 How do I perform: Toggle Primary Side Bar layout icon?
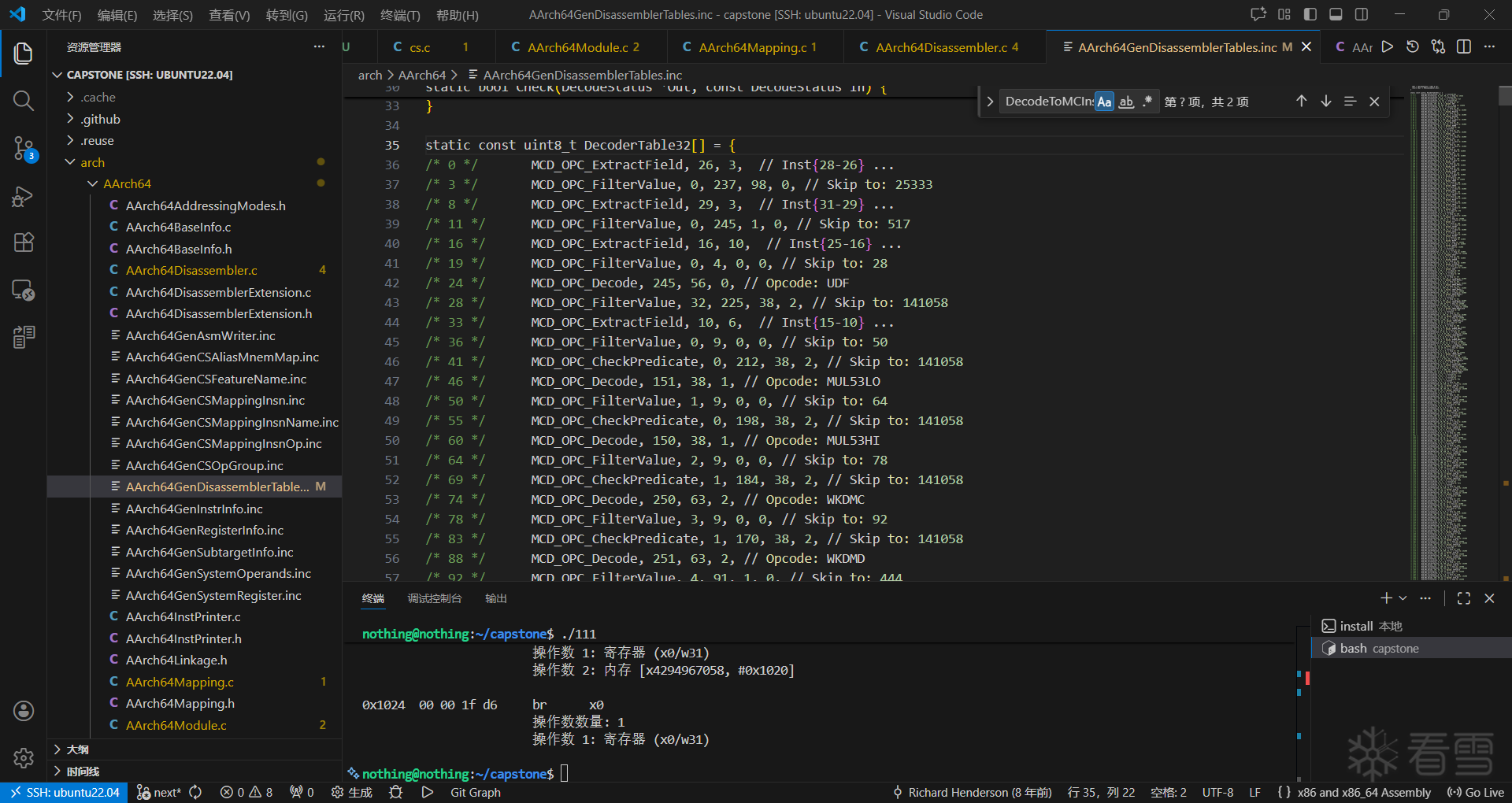click(x=1310, y=14)
